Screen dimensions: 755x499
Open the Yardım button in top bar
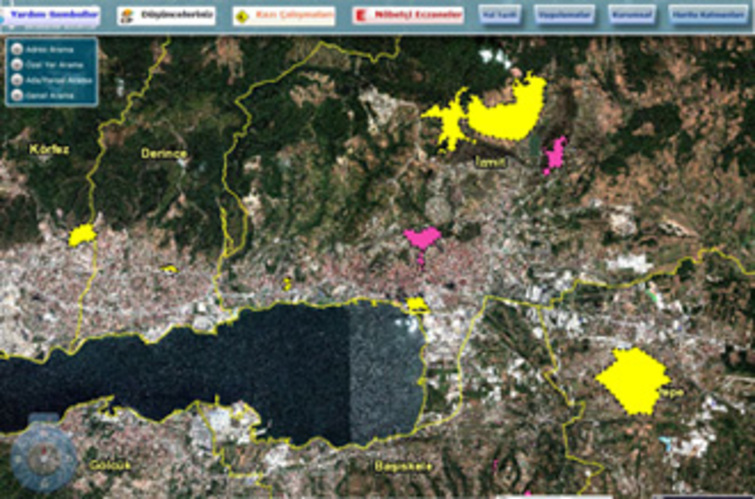point(50,15)
